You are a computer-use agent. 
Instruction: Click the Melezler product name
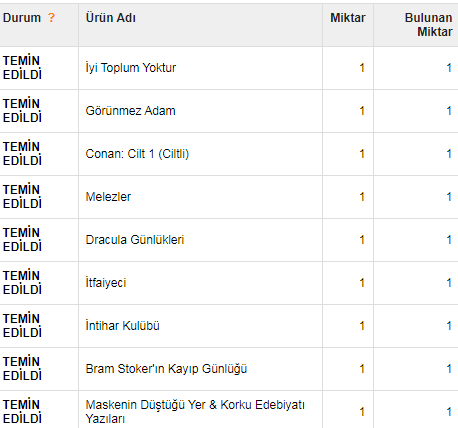point(108,197)
